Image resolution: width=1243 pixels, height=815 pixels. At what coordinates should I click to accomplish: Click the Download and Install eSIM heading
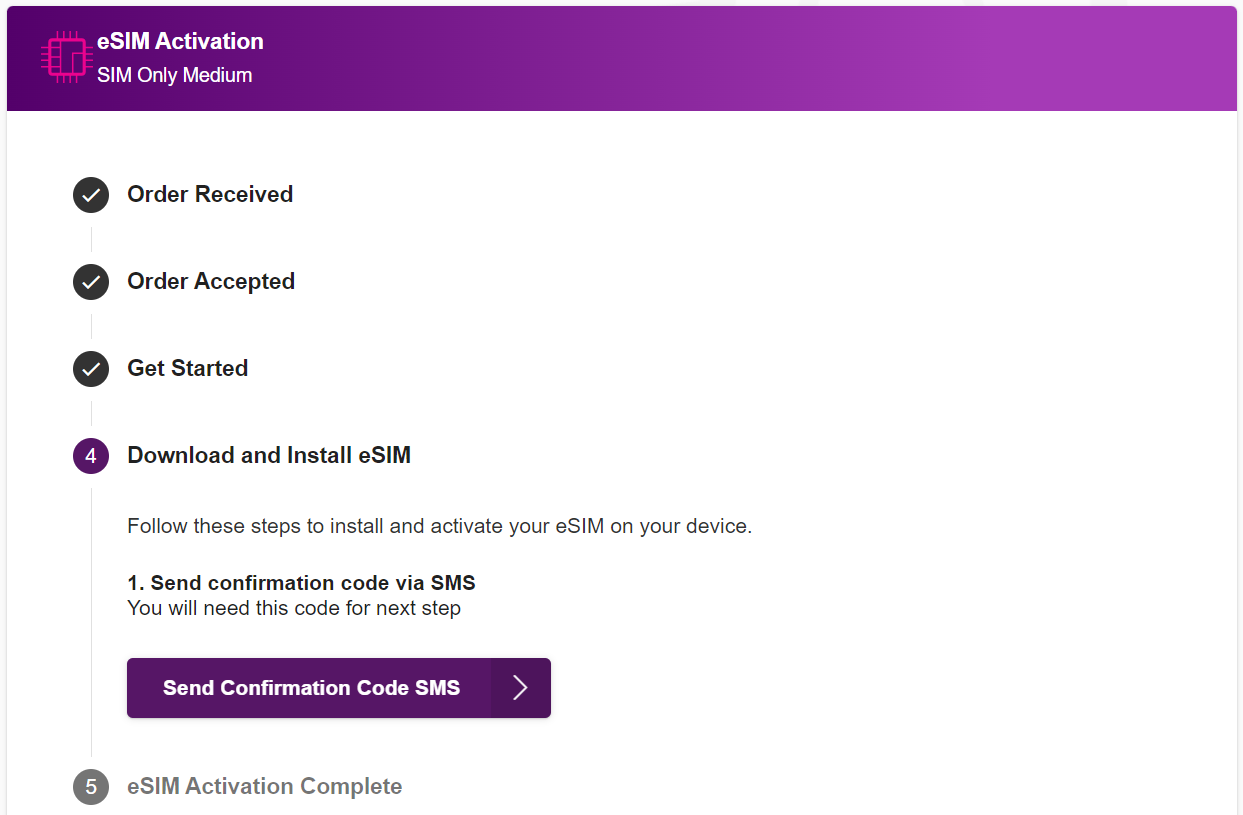[268, 455]
